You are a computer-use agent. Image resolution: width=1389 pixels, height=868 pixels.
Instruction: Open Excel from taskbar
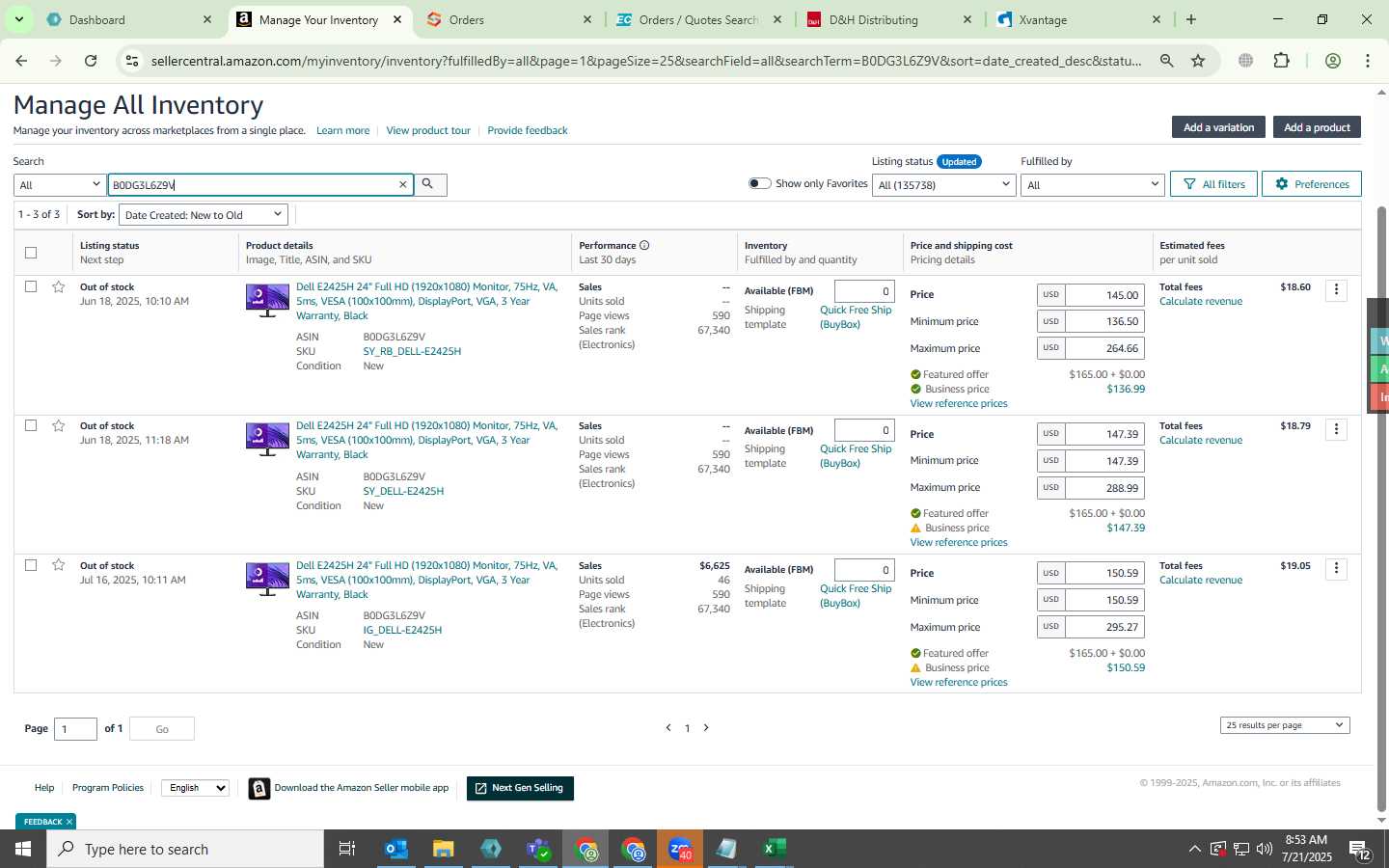pos(774,849)
